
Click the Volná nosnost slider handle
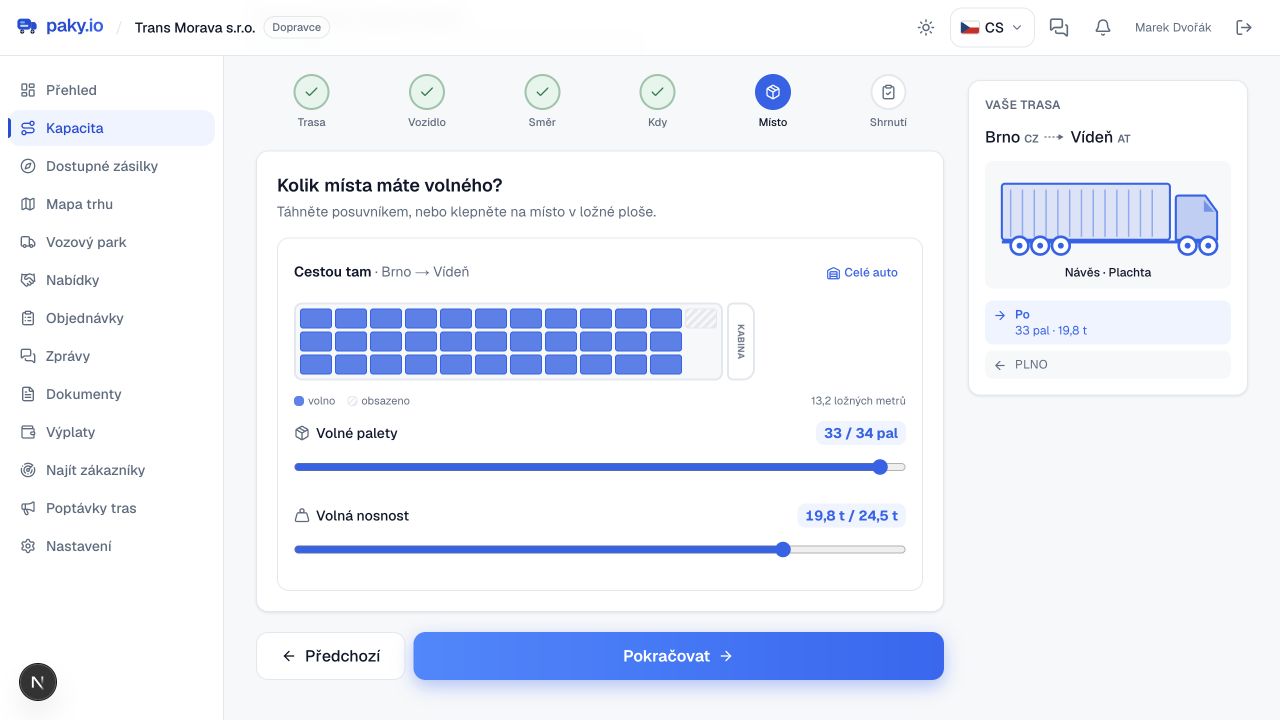[x=783, y=549]
